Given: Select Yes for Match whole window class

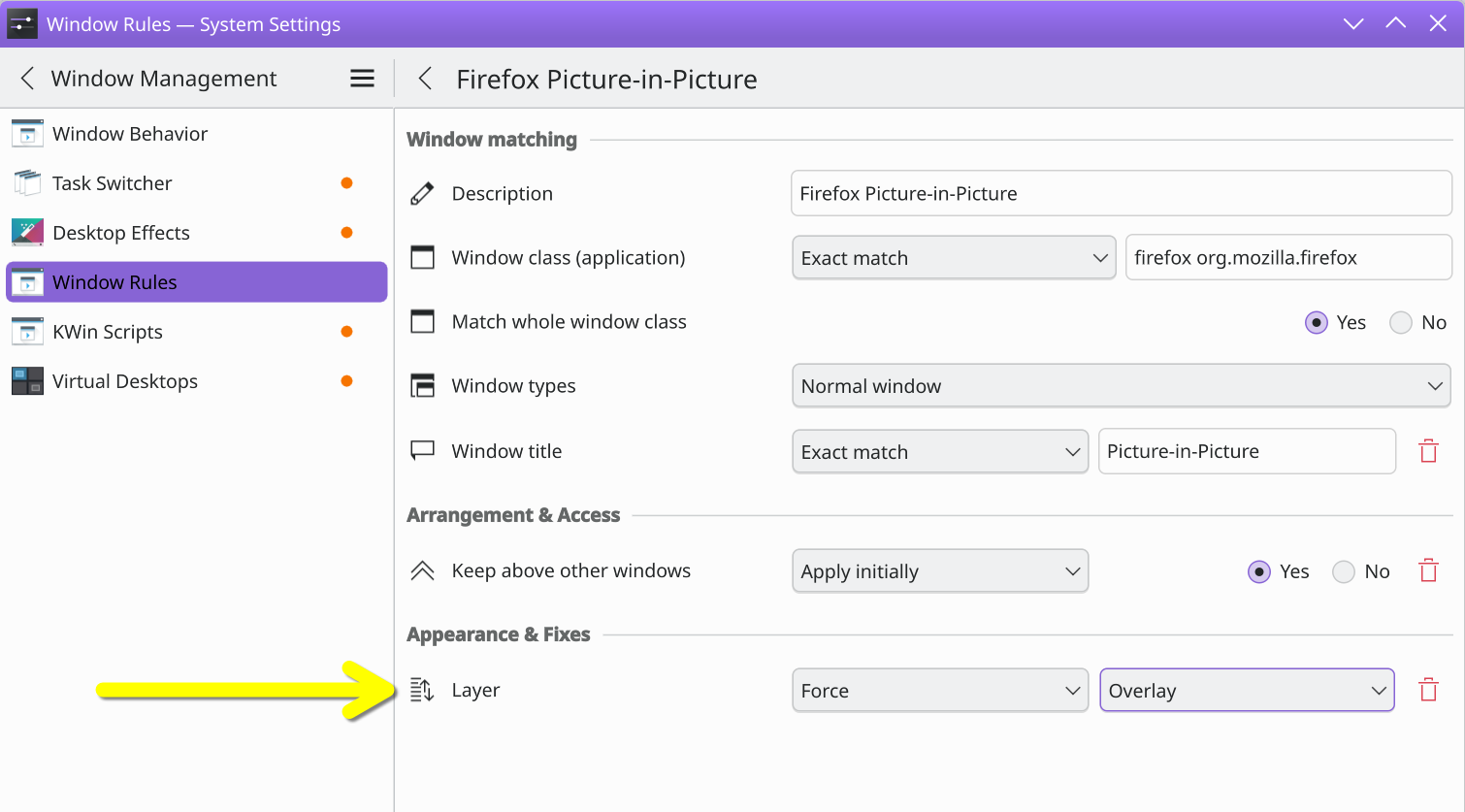Looking at the screenshot, I should tap(1317, 322).
